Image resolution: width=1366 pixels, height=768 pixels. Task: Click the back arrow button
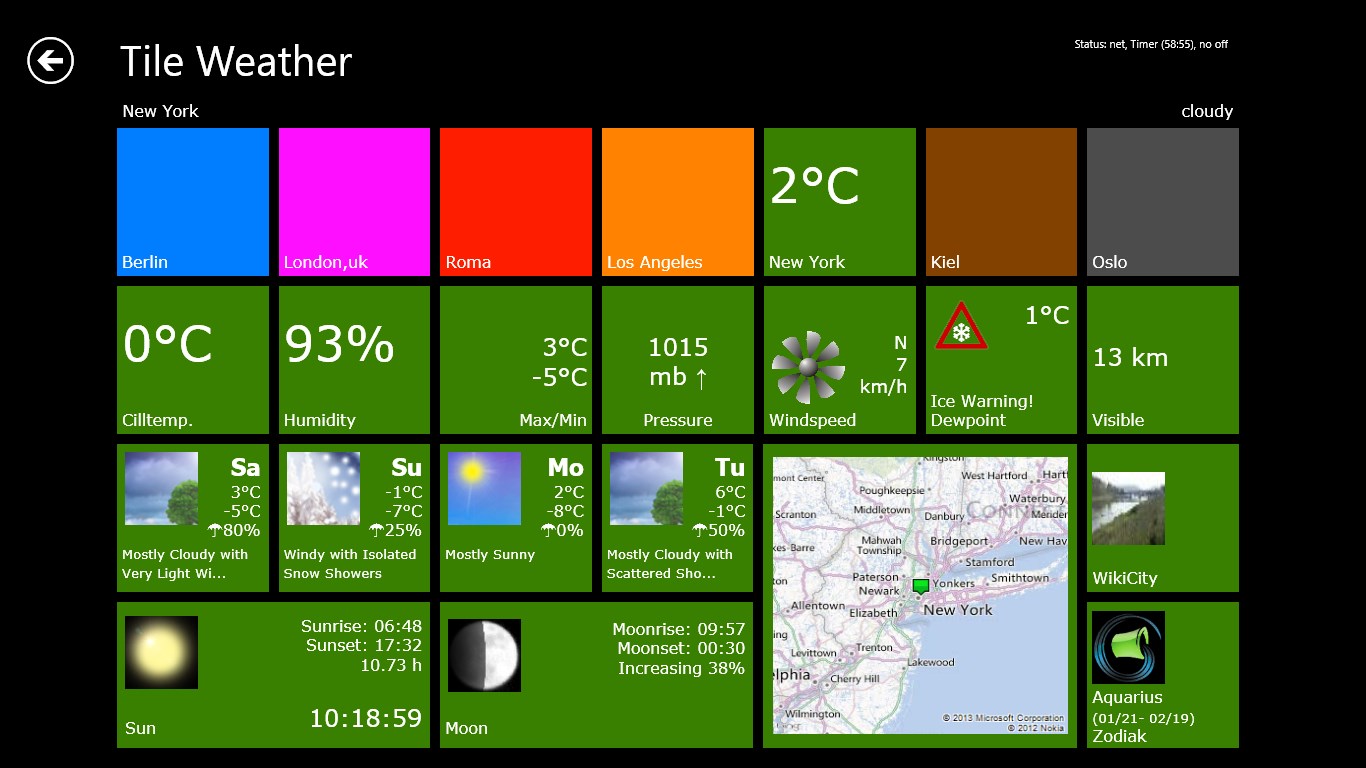(50, 61)
